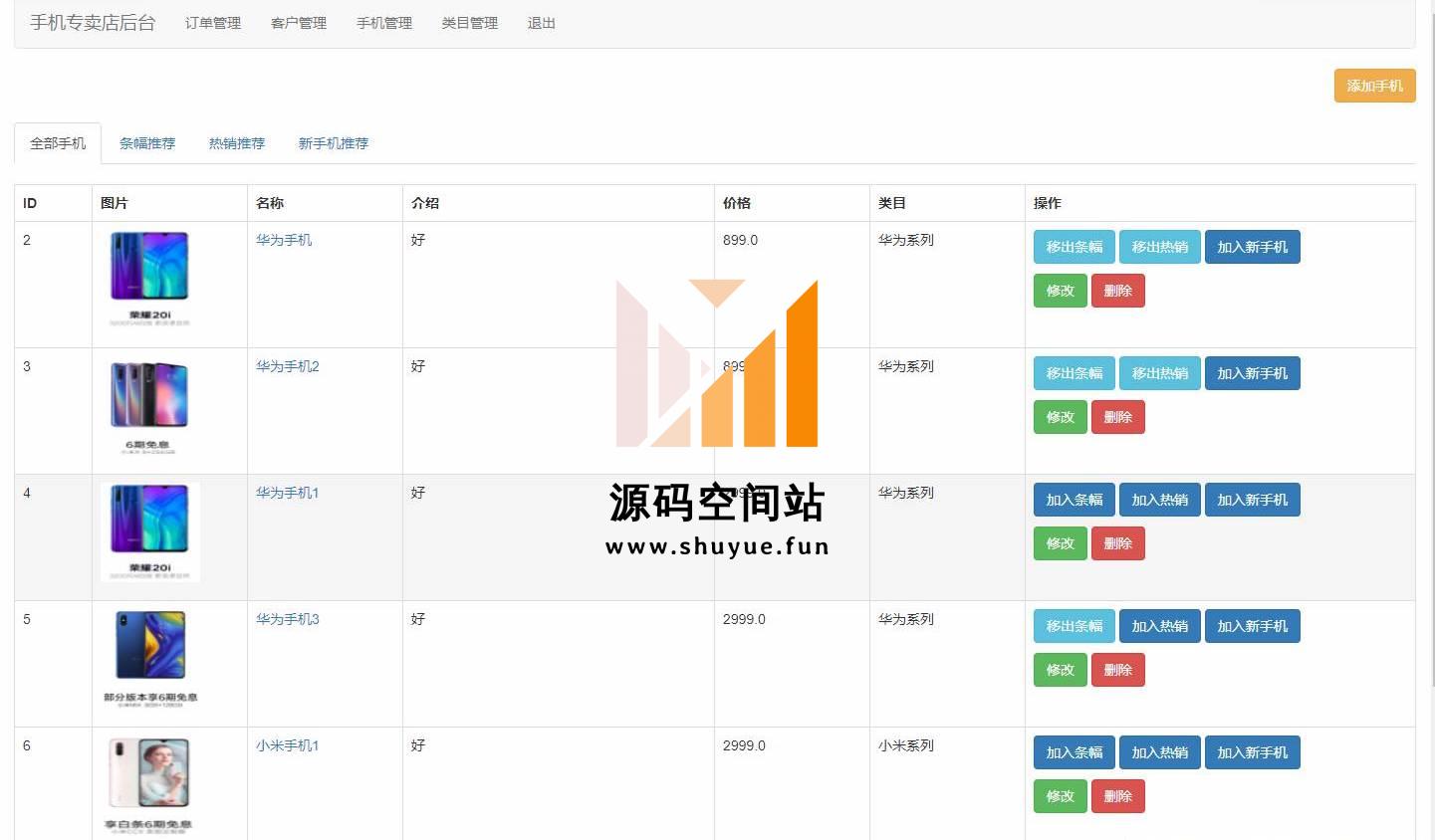Viewport: 1435px width, 840px height.
Task: Click the 华为手机3 product thumbnail
Action: click(x=149, y=659)
